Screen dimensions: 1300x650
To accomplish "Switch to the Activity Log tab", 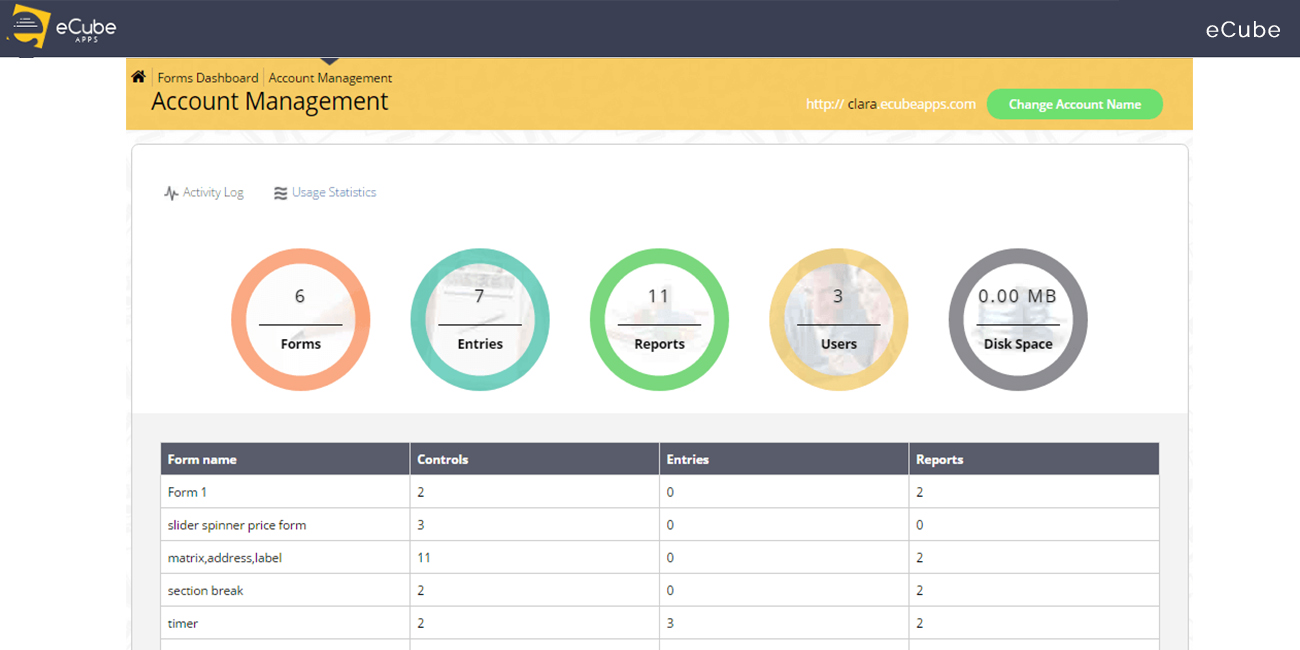I will [212, 192].
